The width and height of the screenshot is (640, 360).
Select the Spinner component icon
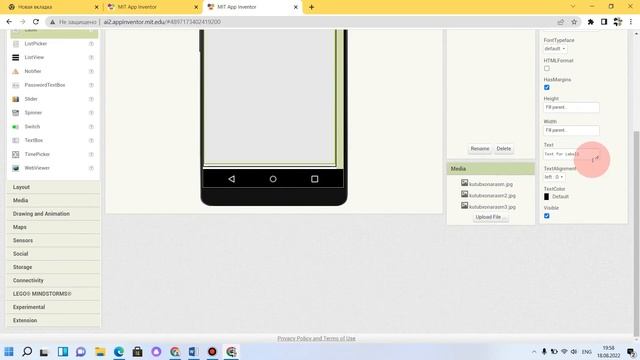click(x=16, y=113)
